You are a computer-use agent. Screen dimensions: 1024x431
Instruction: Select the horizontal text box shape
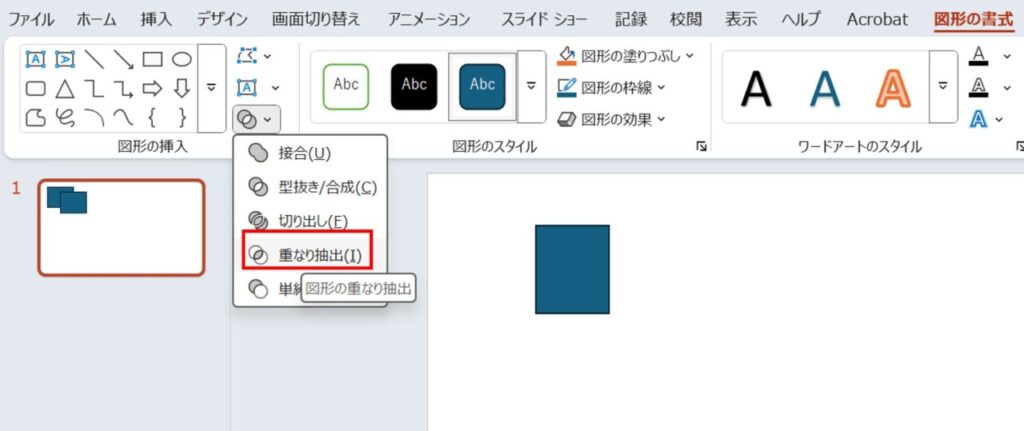[35, 59]
